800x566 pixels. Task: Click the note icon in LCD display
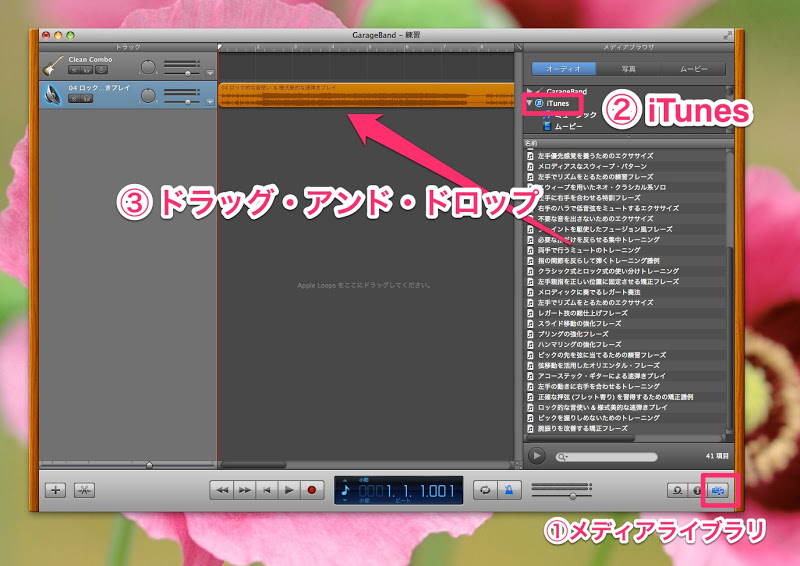tap(345, 490)
